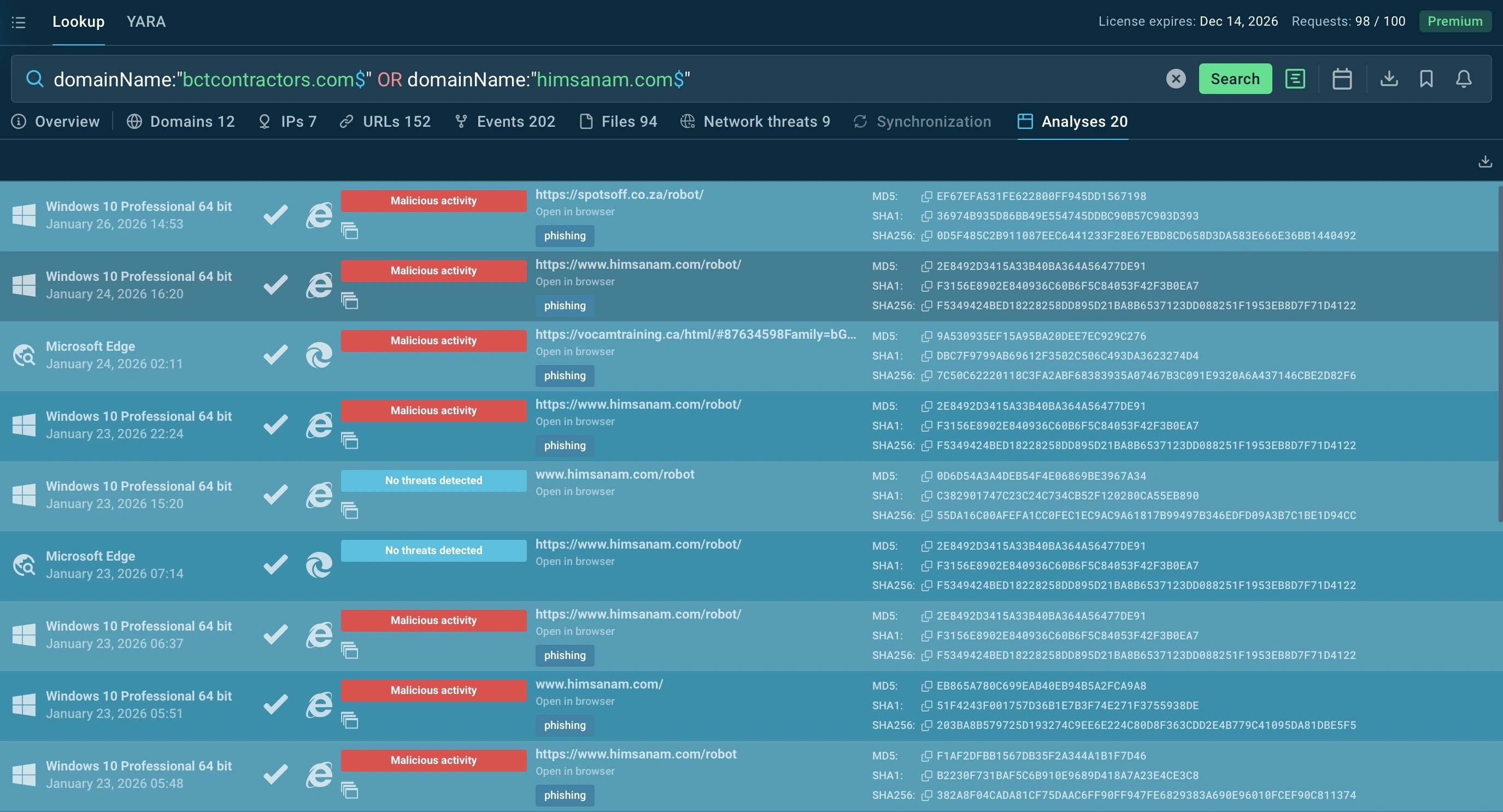Open the query notes icon beside Search
The image size is (1503, 812).
point(1295,79)
